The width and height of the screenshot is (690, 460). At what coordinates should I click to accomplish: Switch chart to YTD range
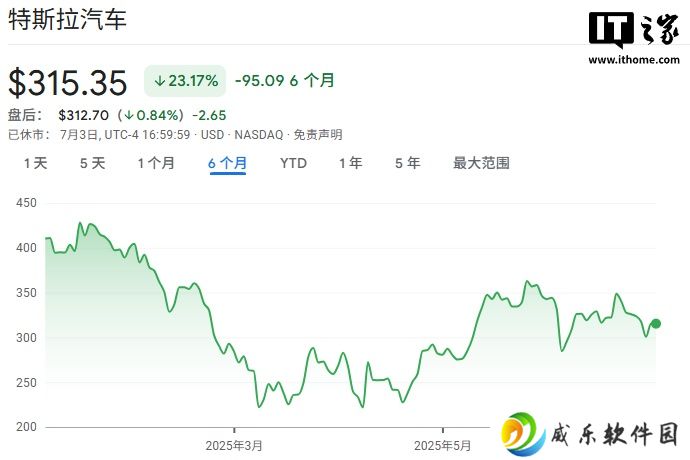point(293,163)
